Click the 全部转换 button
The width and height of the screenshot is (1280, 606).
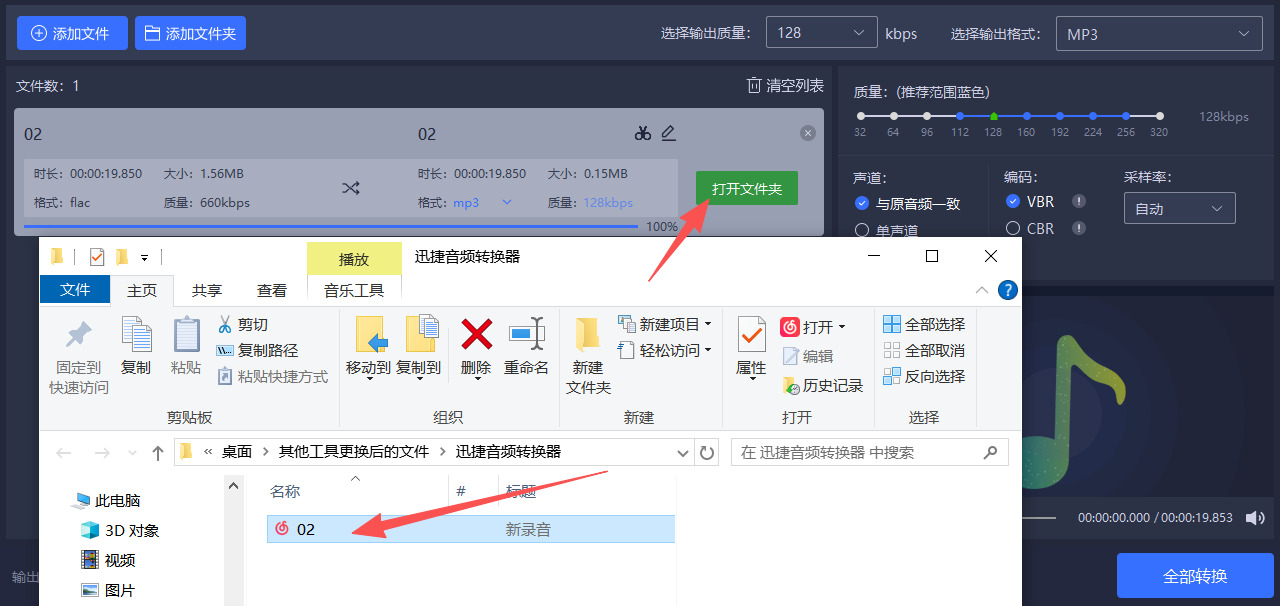point(1195,576)
